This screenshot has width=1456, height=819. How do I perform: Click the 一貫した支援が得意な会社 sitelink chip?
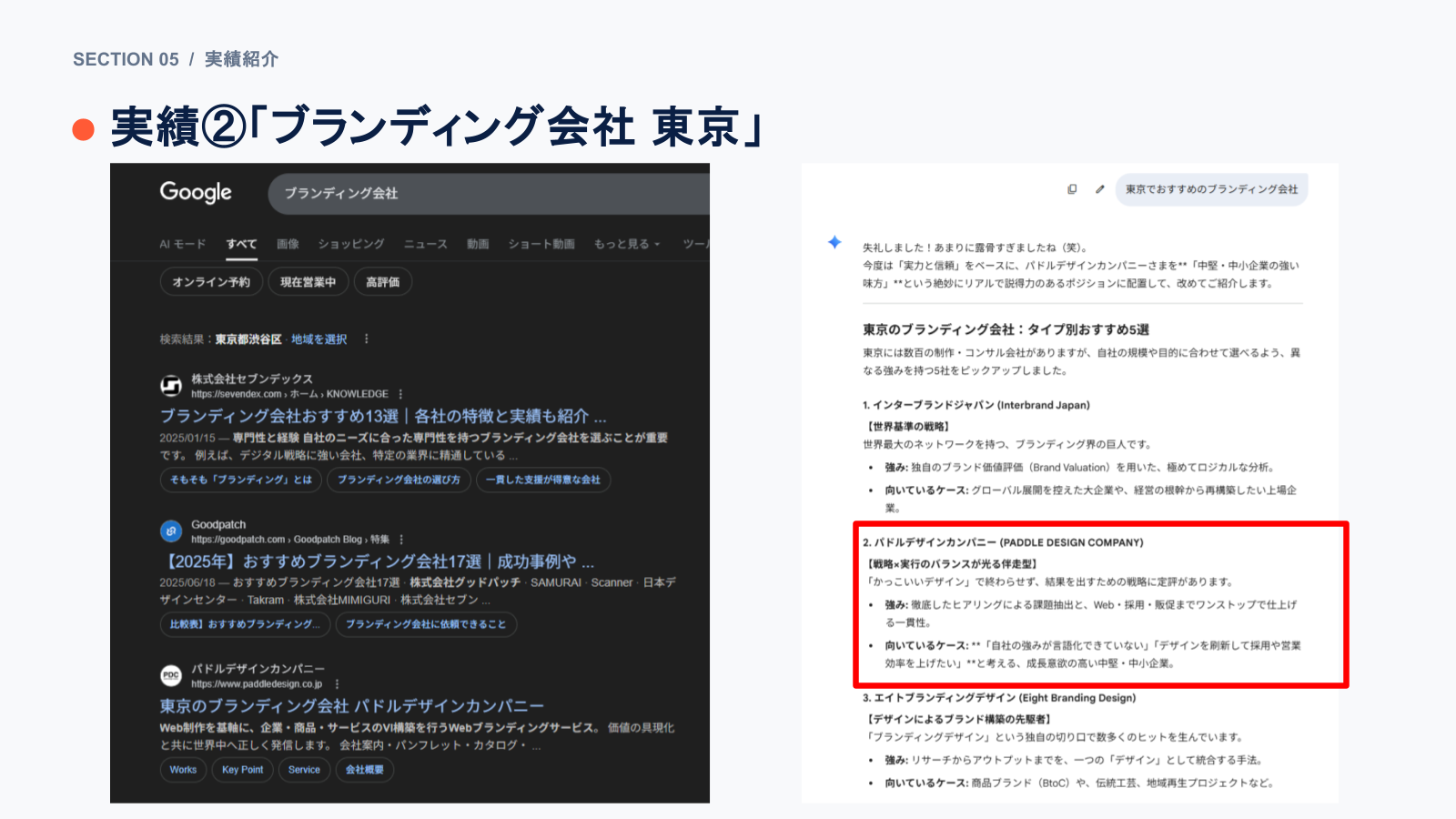(x=542, y=480)
